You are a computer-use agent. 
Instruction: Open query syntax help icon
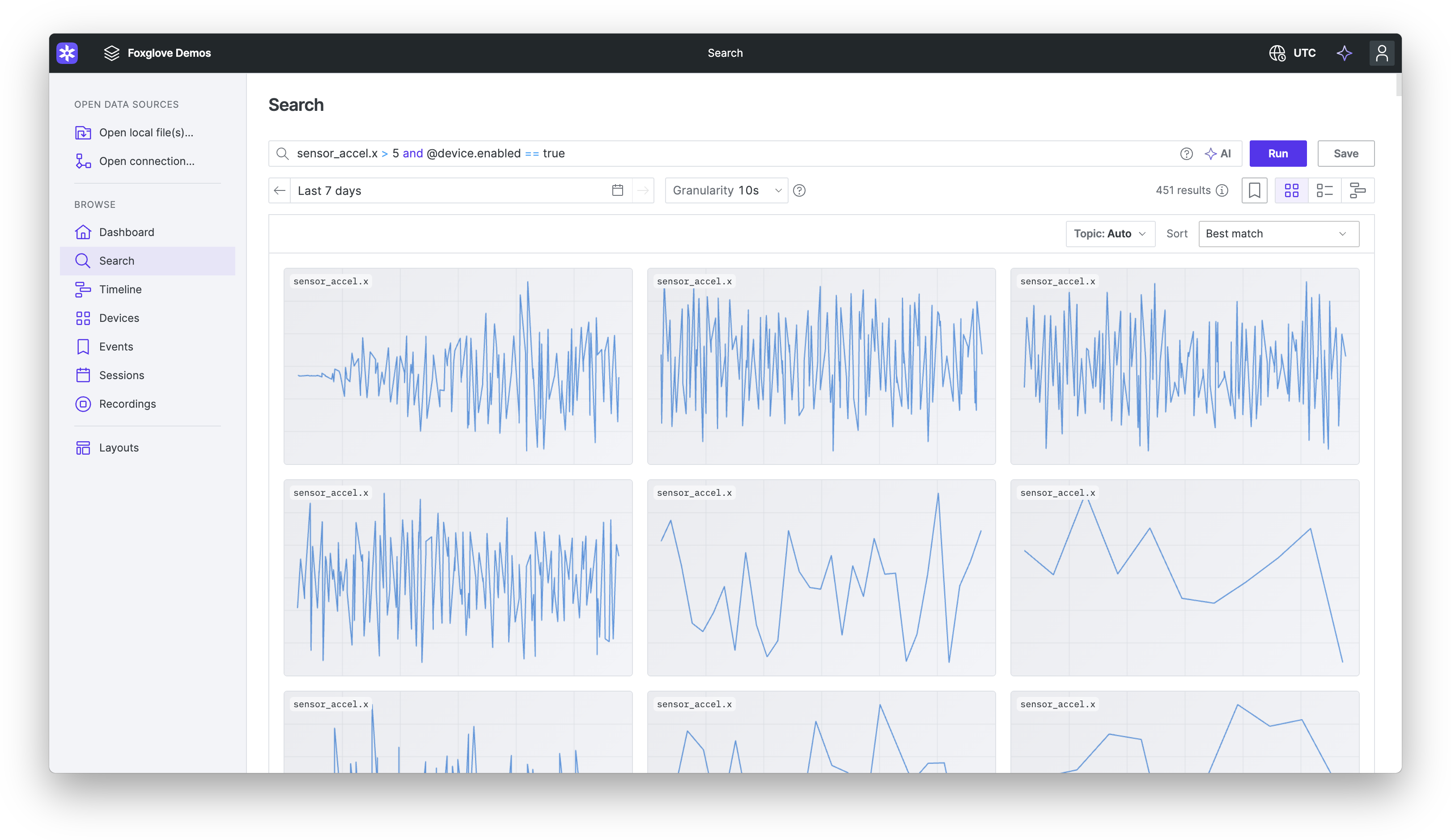pos(1186,154)
